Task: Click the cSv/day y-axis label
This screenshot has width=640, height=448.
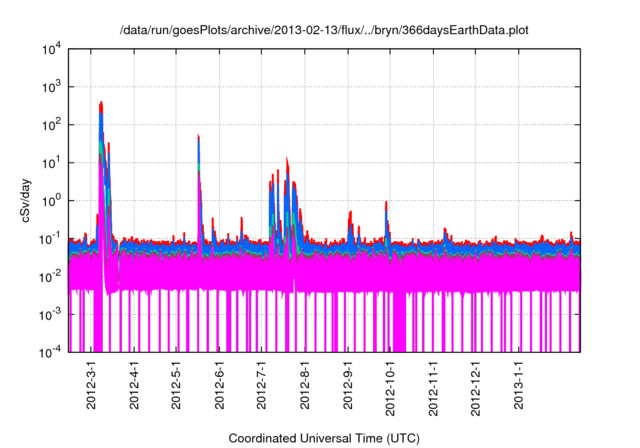Action: pos(26,200)
